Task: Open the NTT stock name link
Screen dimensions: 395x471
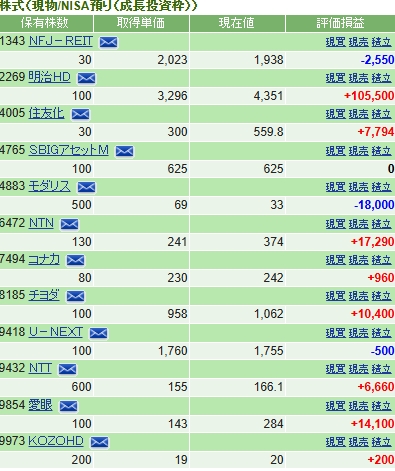Action: coord(40,368)
